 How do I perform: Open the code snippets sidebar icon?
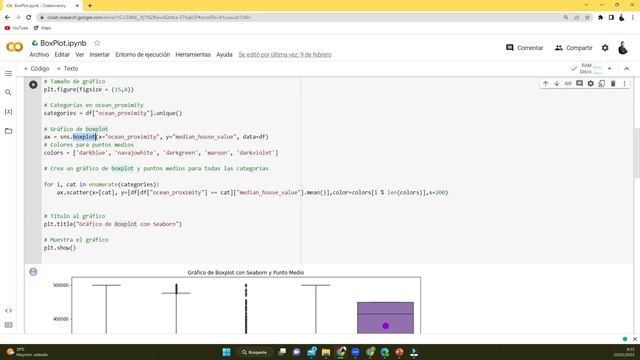[x=8, y=311]
